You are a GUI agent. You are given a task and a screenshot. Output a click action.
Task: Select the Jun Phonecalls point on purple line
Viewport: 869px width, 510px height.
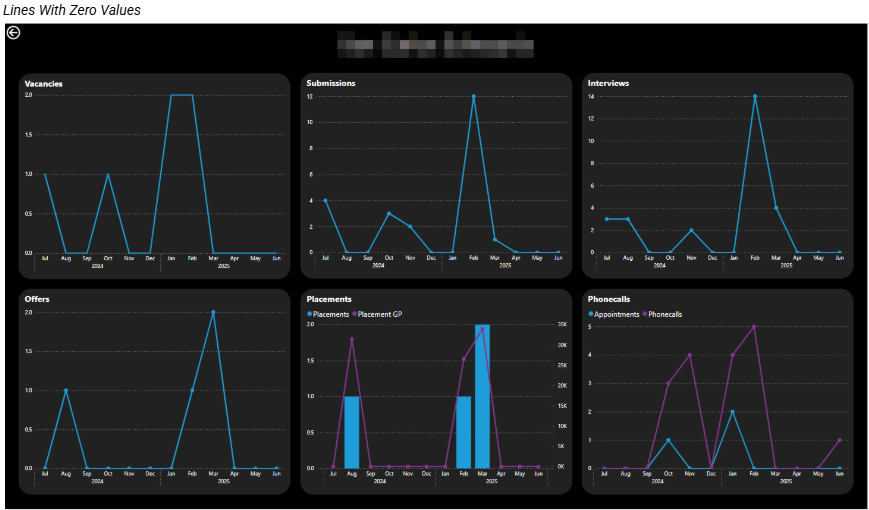(x=840, y=440)
